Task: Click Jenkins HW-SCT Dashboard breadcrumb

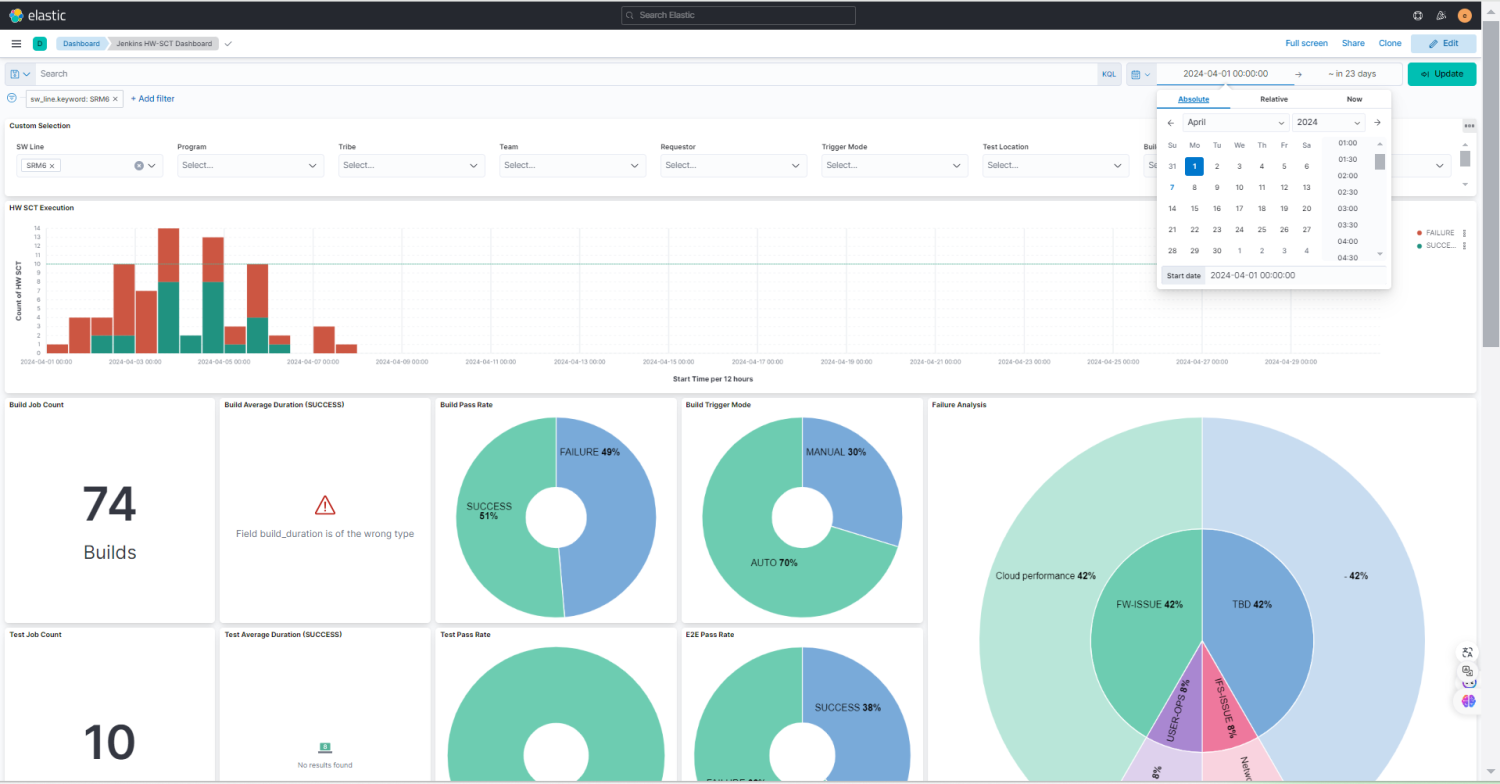Action: 164,44
